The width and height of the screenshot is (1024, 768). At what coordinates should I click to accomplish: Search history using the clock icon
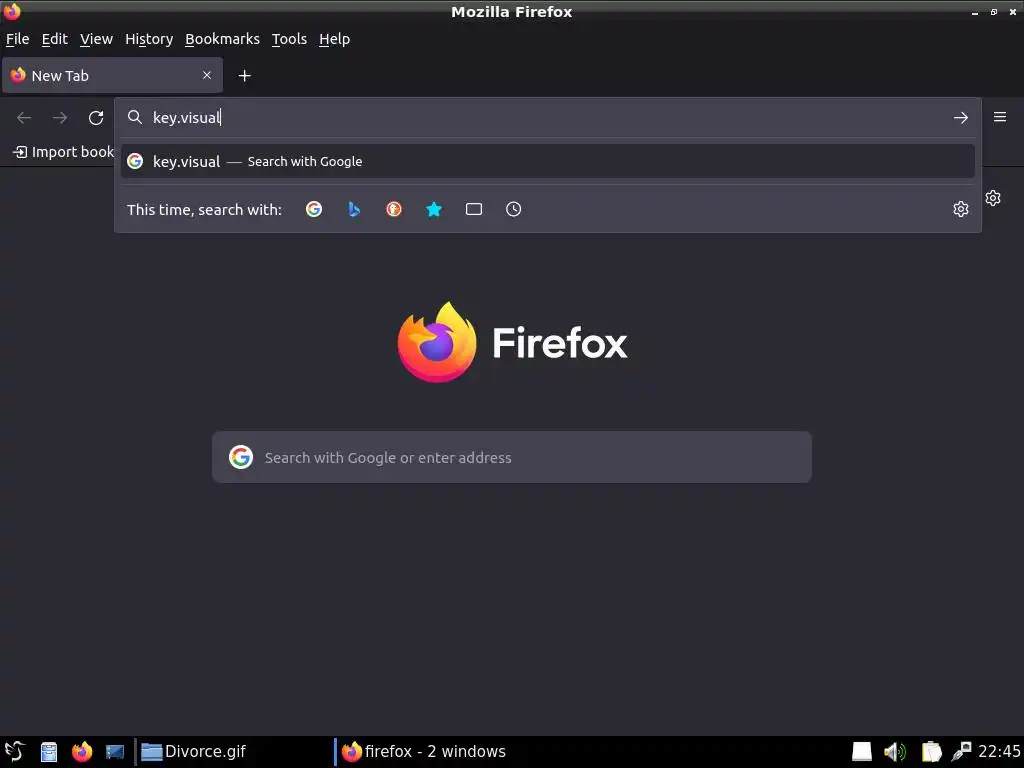513,209
